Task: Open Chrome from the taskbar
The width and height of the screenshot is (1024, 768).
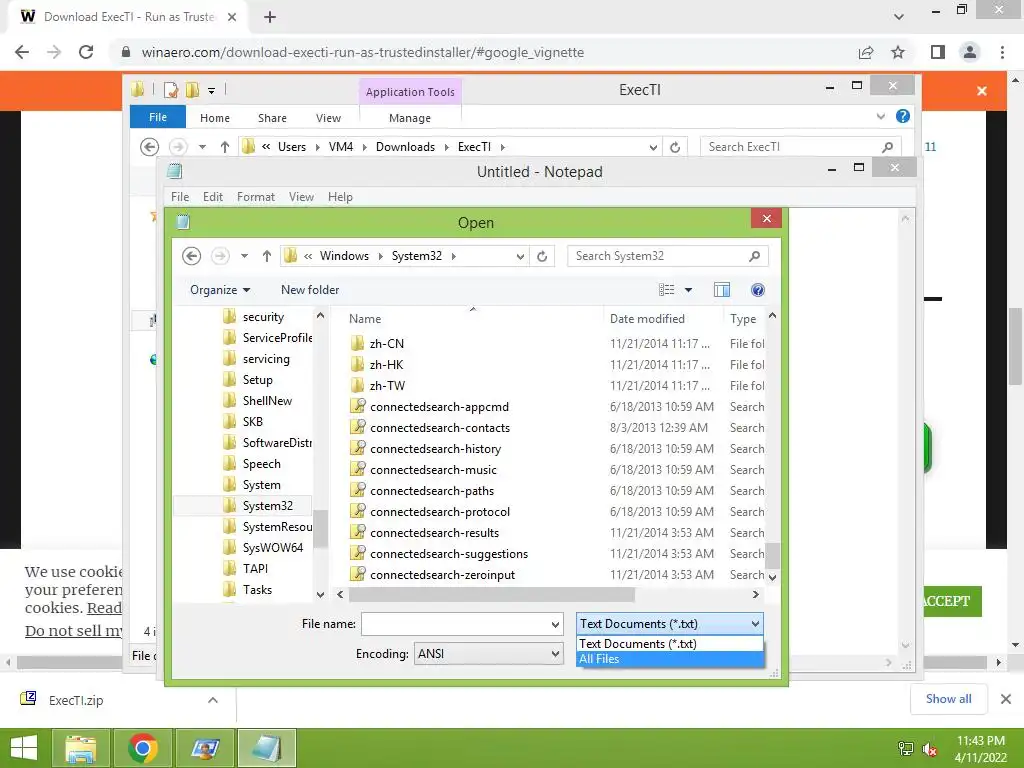Action: click(143, 748)
